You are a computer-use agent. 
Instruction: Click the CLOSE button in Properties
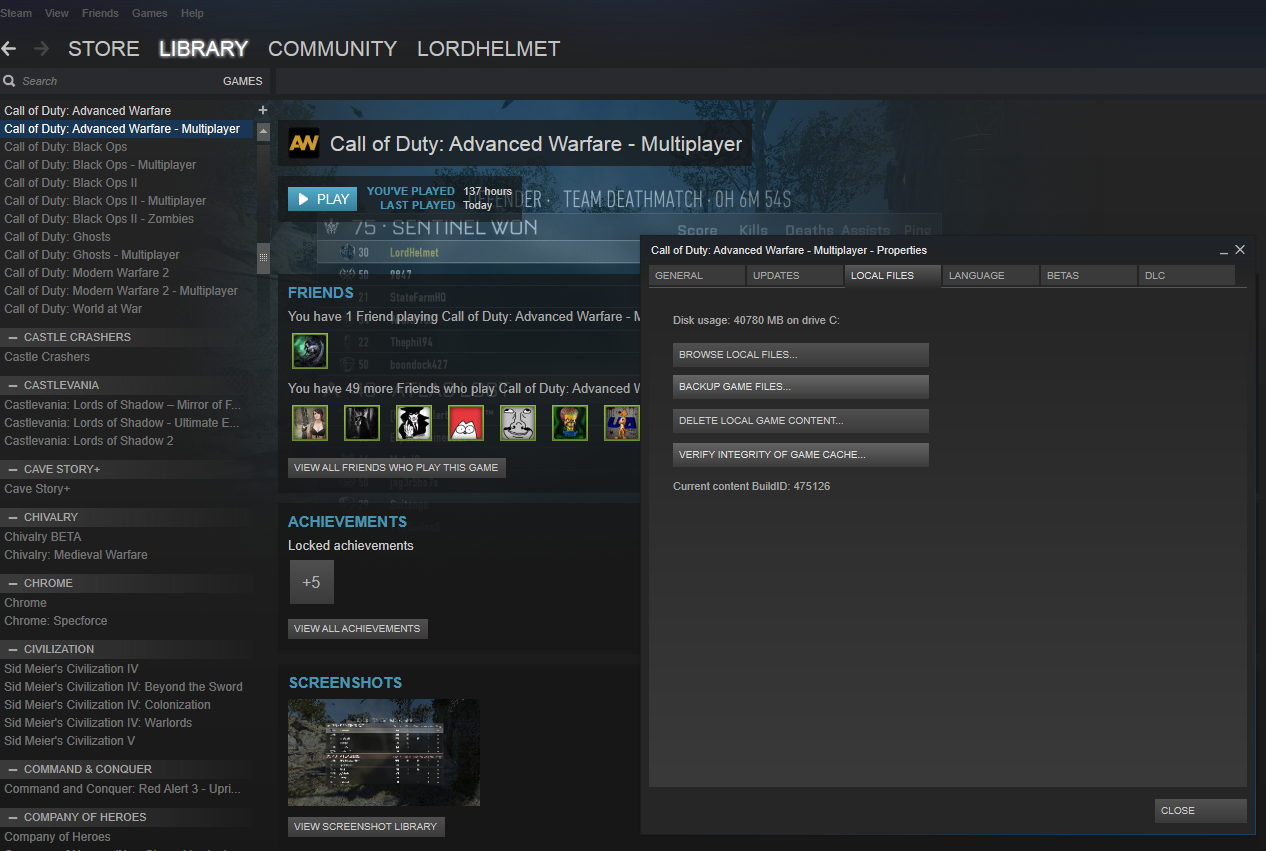click(1200, 811)
